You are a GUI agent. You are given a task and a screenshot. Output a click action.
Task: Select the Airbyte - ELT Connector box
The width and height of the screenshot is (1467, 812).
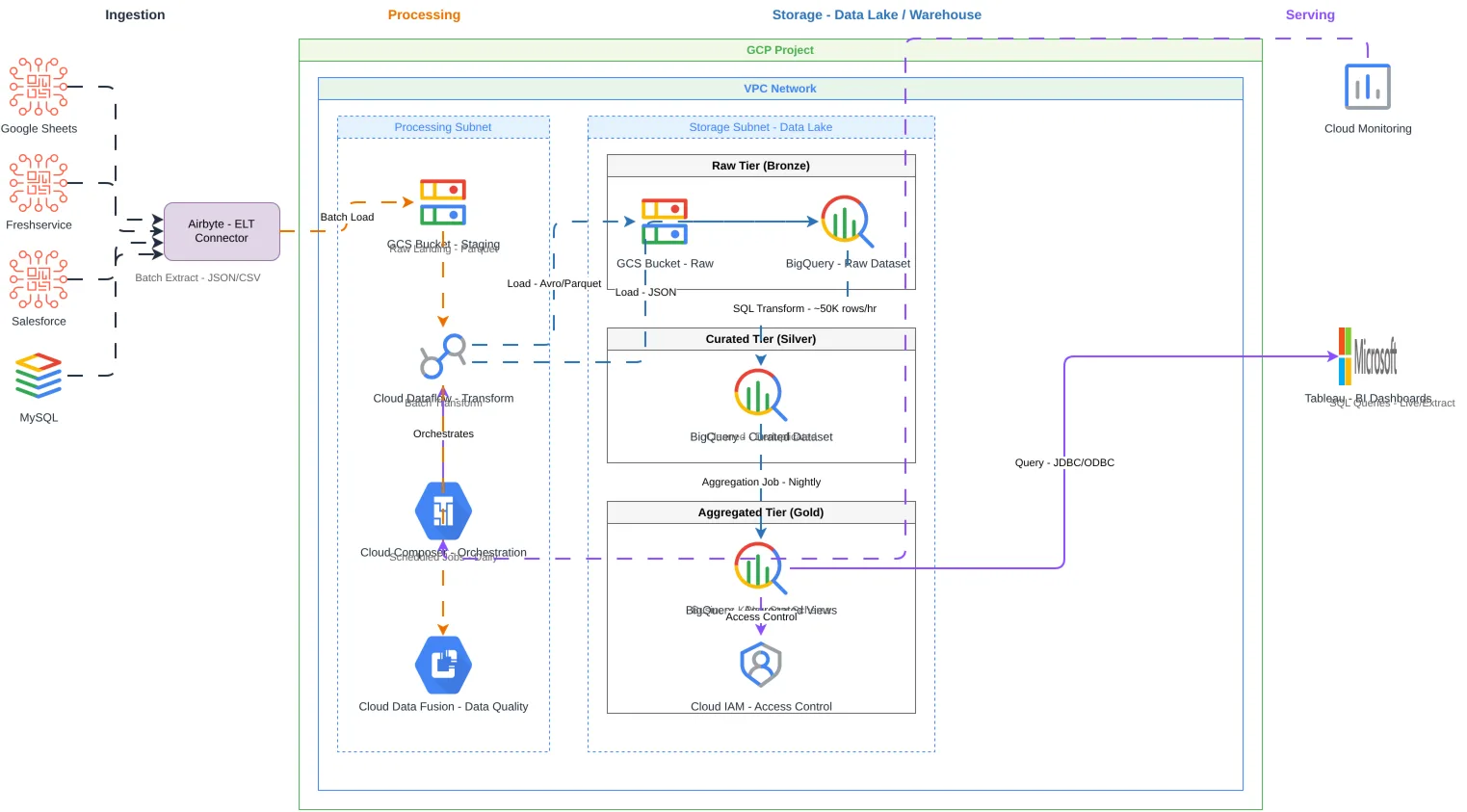point(222,231)
